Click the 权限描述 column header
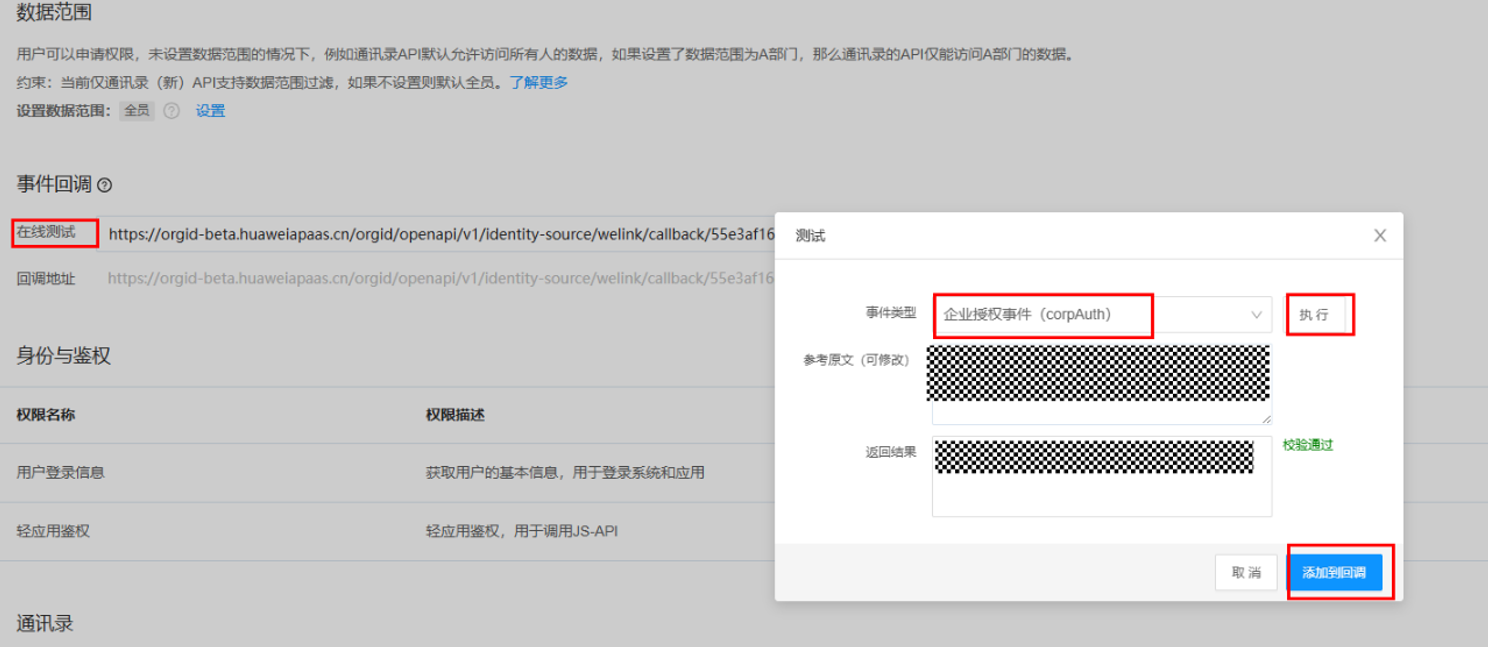The height and width of the screenshot is (647, 1488). [455, 414]
